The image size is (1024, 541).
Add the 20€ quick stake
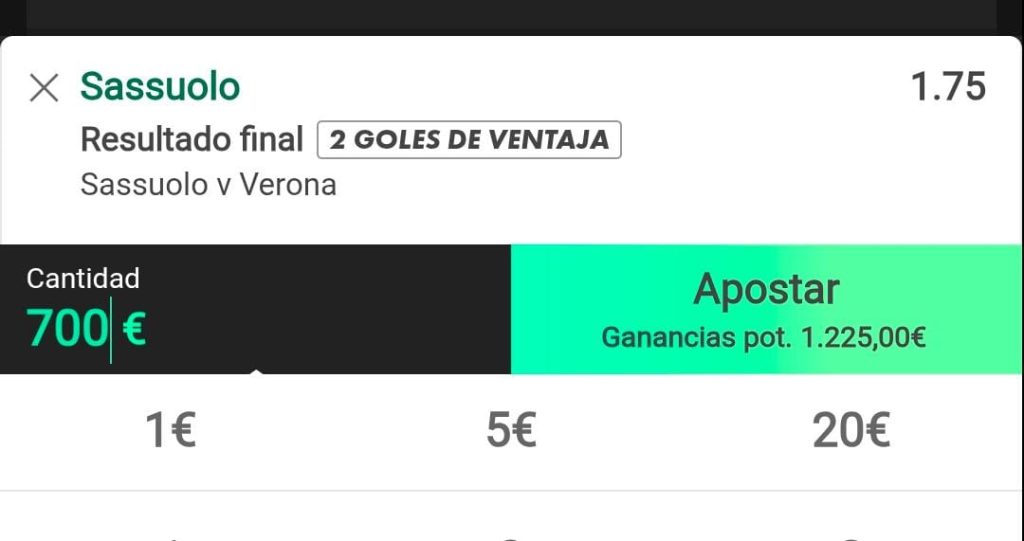click(851, 431)
